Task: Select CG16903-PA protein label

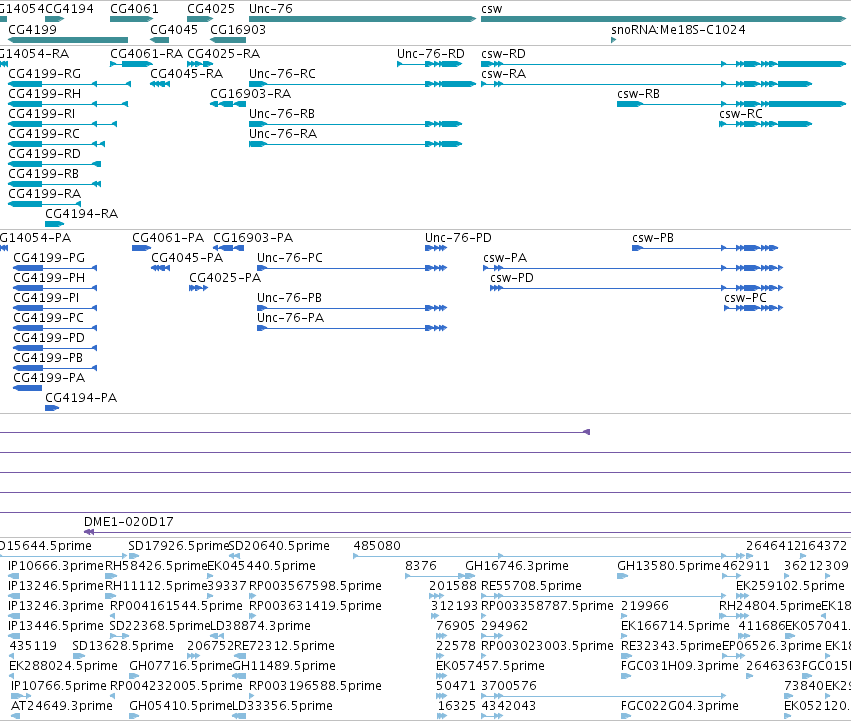Action: tap(253, 238)
